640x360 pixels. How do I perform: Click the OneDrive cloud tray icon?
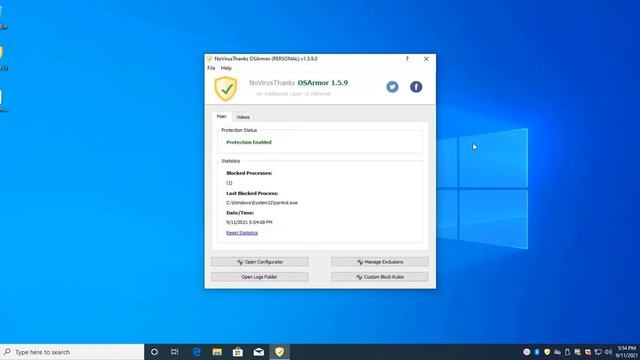pyautogui.click(x=557, y=352)
